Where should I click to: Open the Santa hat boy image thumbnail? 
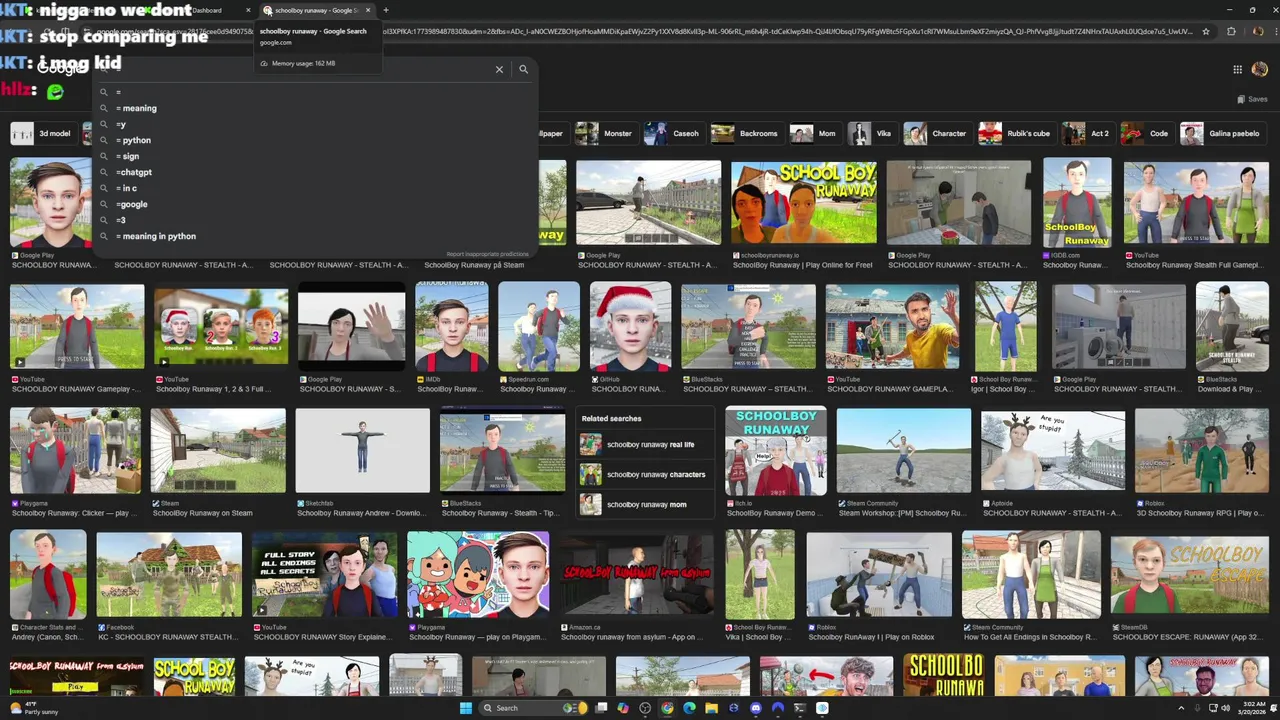click(x=630, y=327)
